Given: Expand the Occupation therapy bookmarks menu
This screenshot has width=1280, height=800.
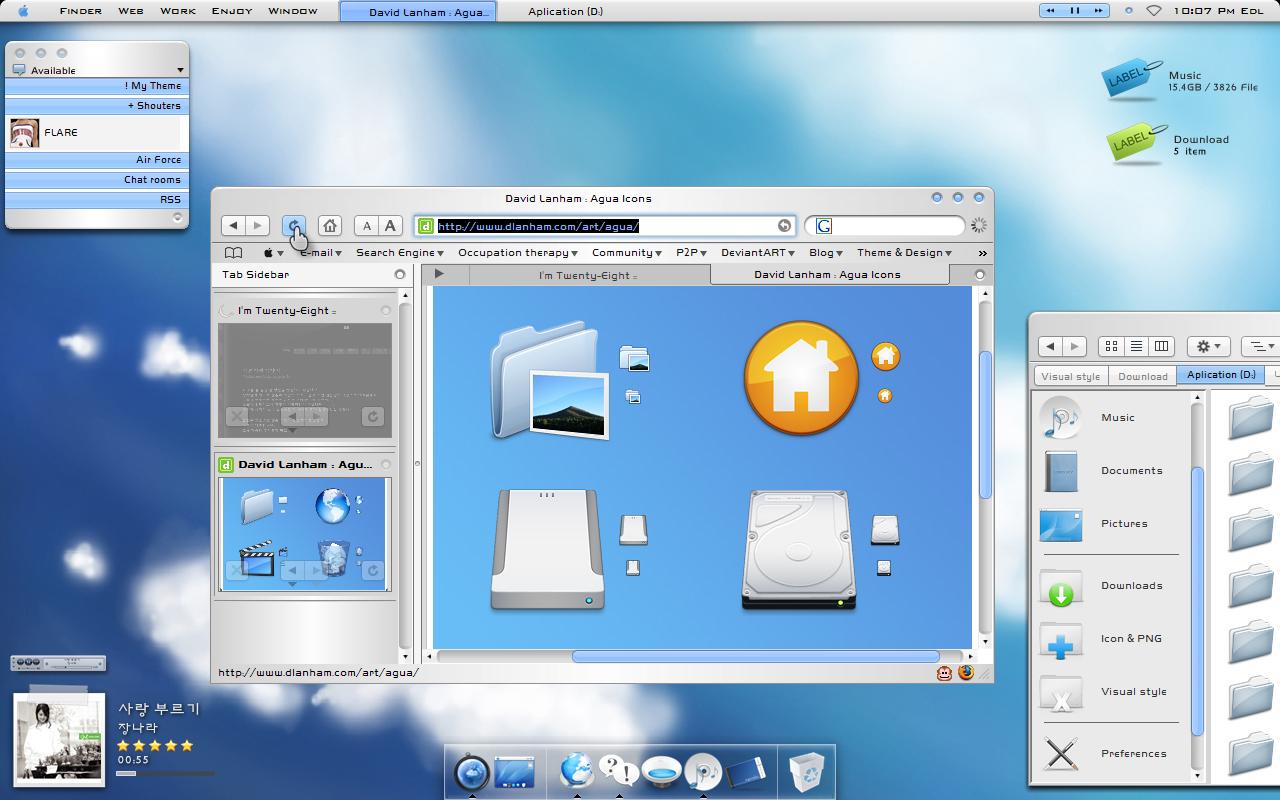Looking at the screenshot, I should 518,253.
